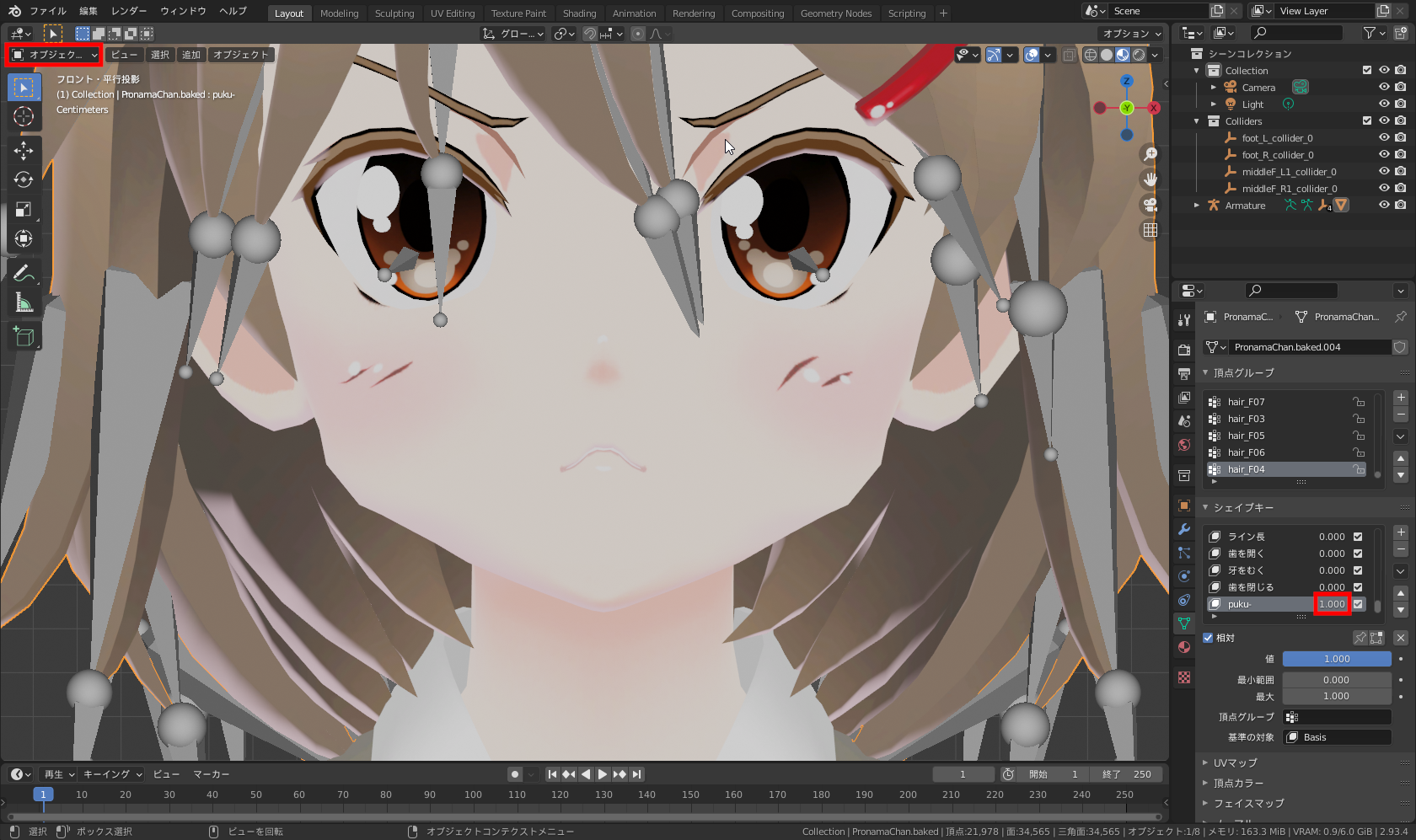Open the 編集 menu
This screenshot has height=840, width=1416.
88,11
